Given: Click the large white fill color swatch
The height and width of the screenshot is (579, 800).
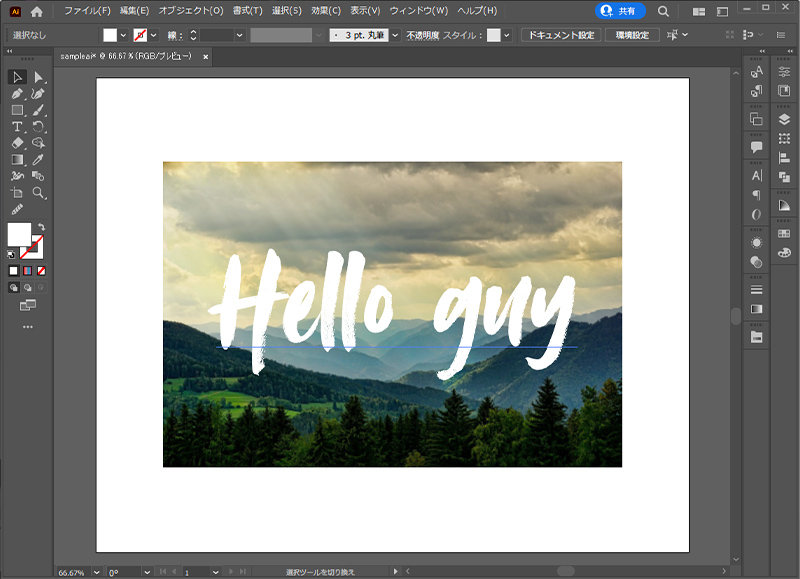Looking at the screenshot, I should 19,234.
